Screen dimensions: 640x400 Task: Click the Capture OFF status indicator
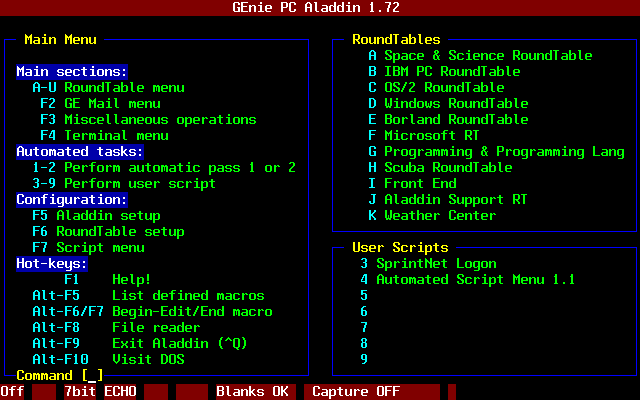(372, 391)
